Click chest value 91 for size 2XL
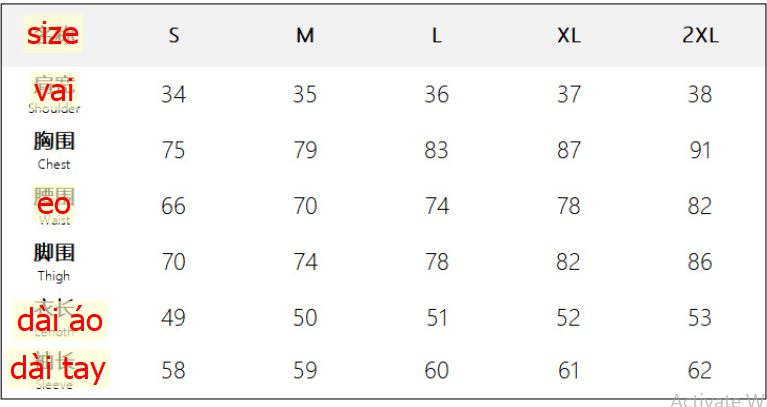The height and width of the screenshot is (407, 767). click(700, 150)
